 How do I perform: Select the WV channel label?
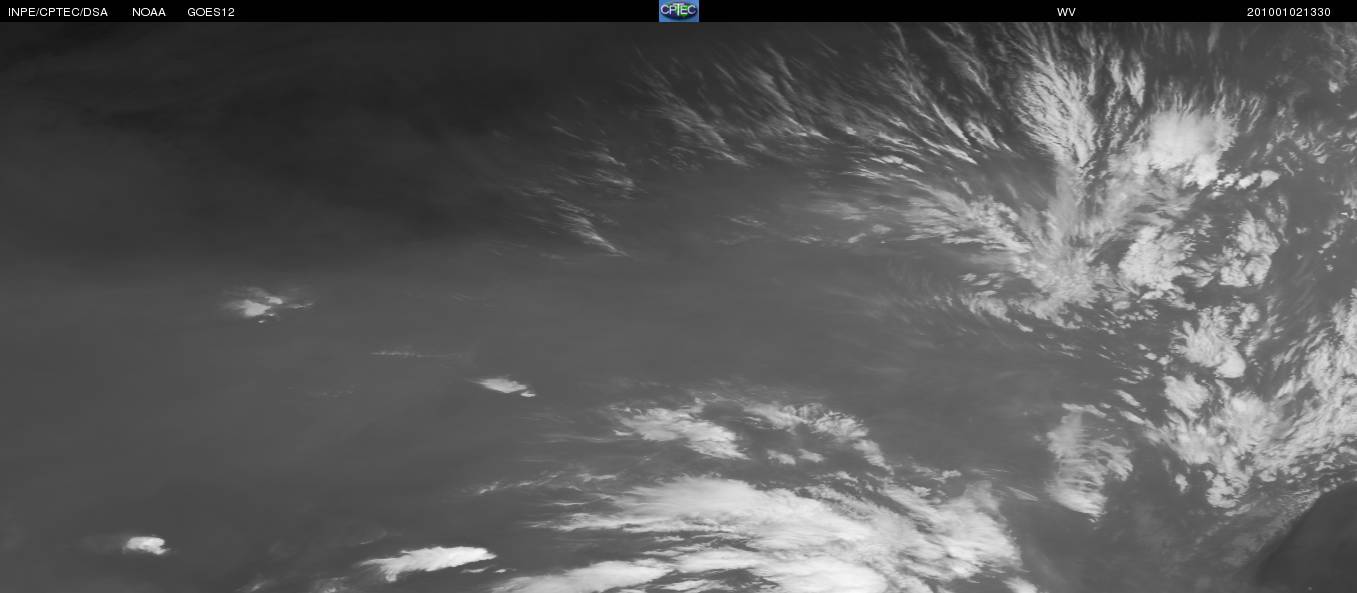point(1066,12)
